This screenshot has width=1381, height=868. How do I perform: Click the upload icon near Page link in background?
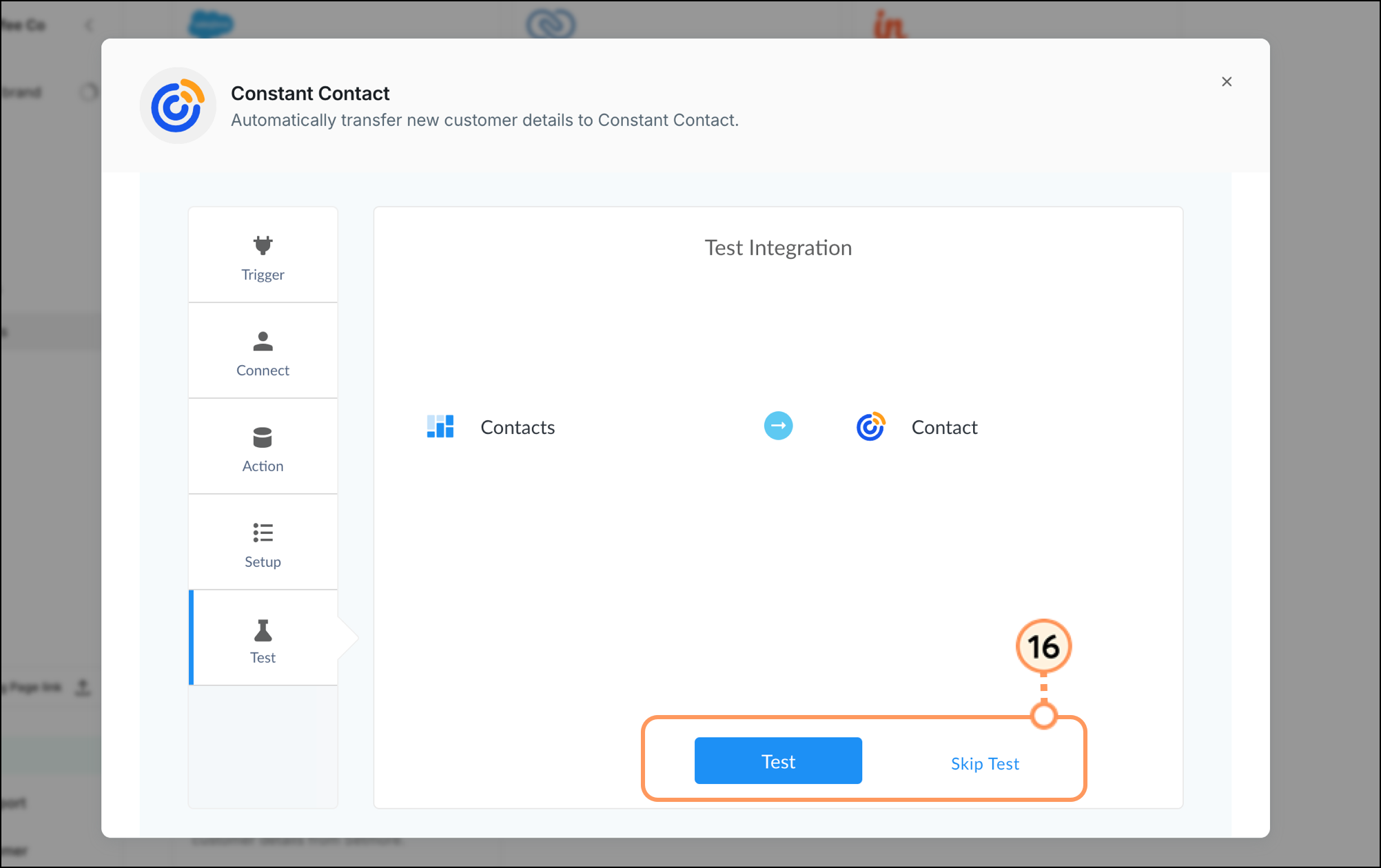tap(83, 687)
